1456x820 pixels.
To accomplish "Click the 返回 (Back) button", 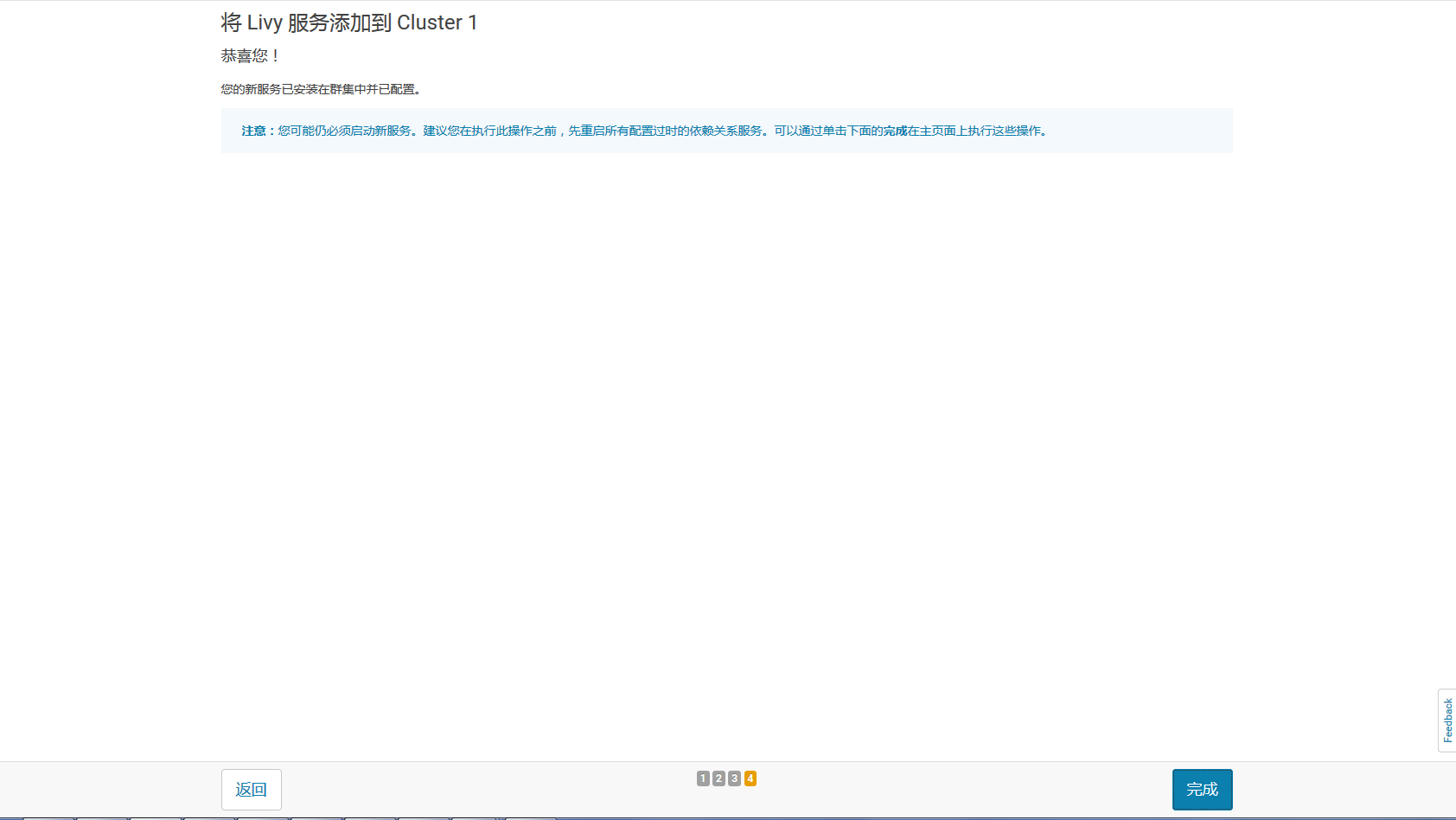I will pos(252,790).
